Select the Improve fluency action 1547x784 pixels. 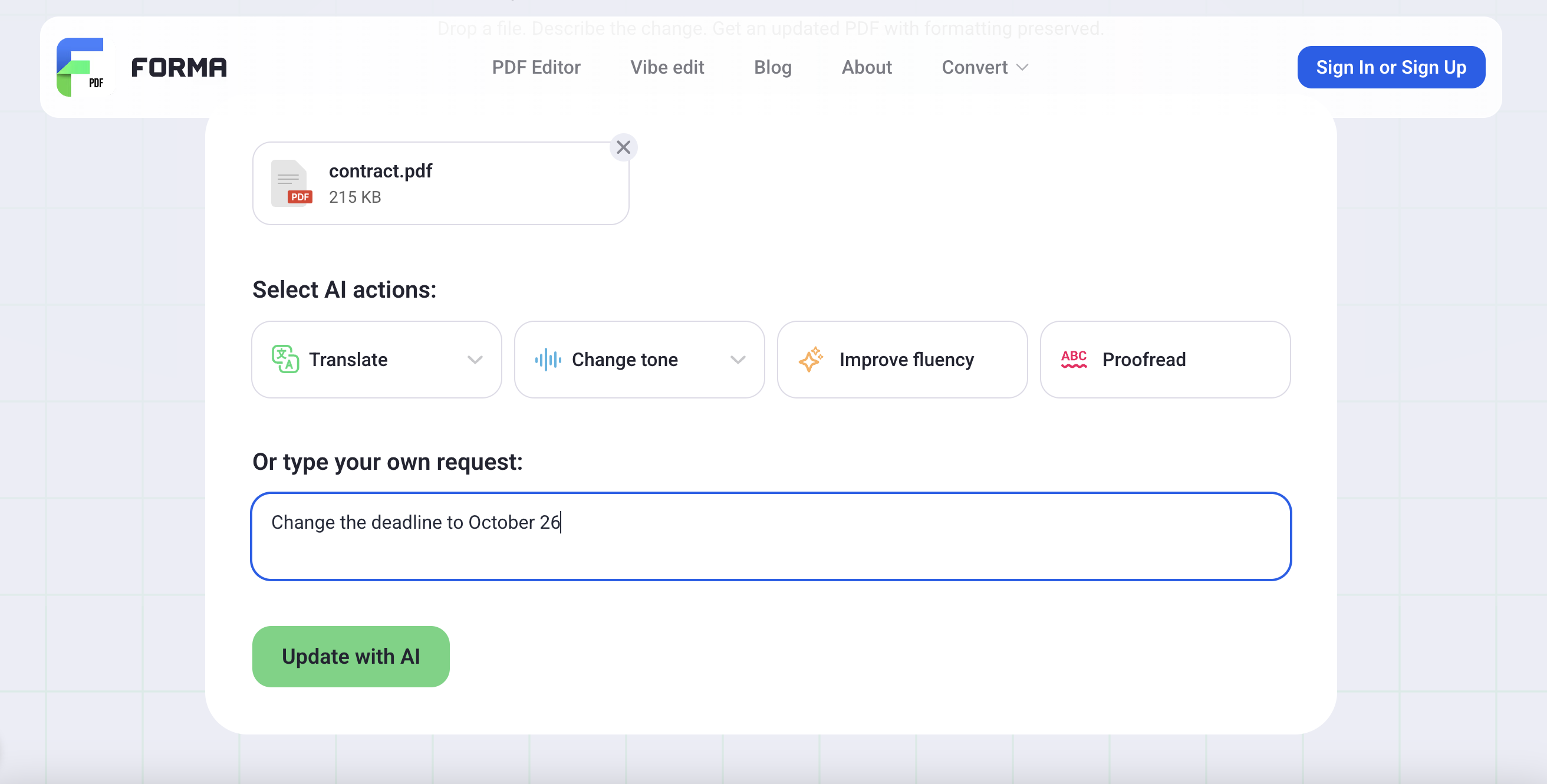[902, 359]
